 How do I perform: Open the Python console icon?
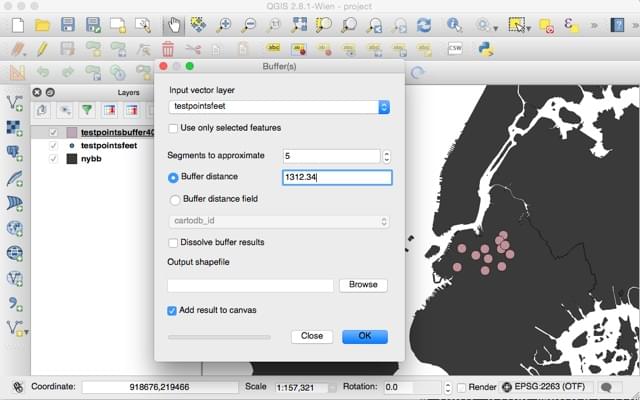click(x=488, y=48)
